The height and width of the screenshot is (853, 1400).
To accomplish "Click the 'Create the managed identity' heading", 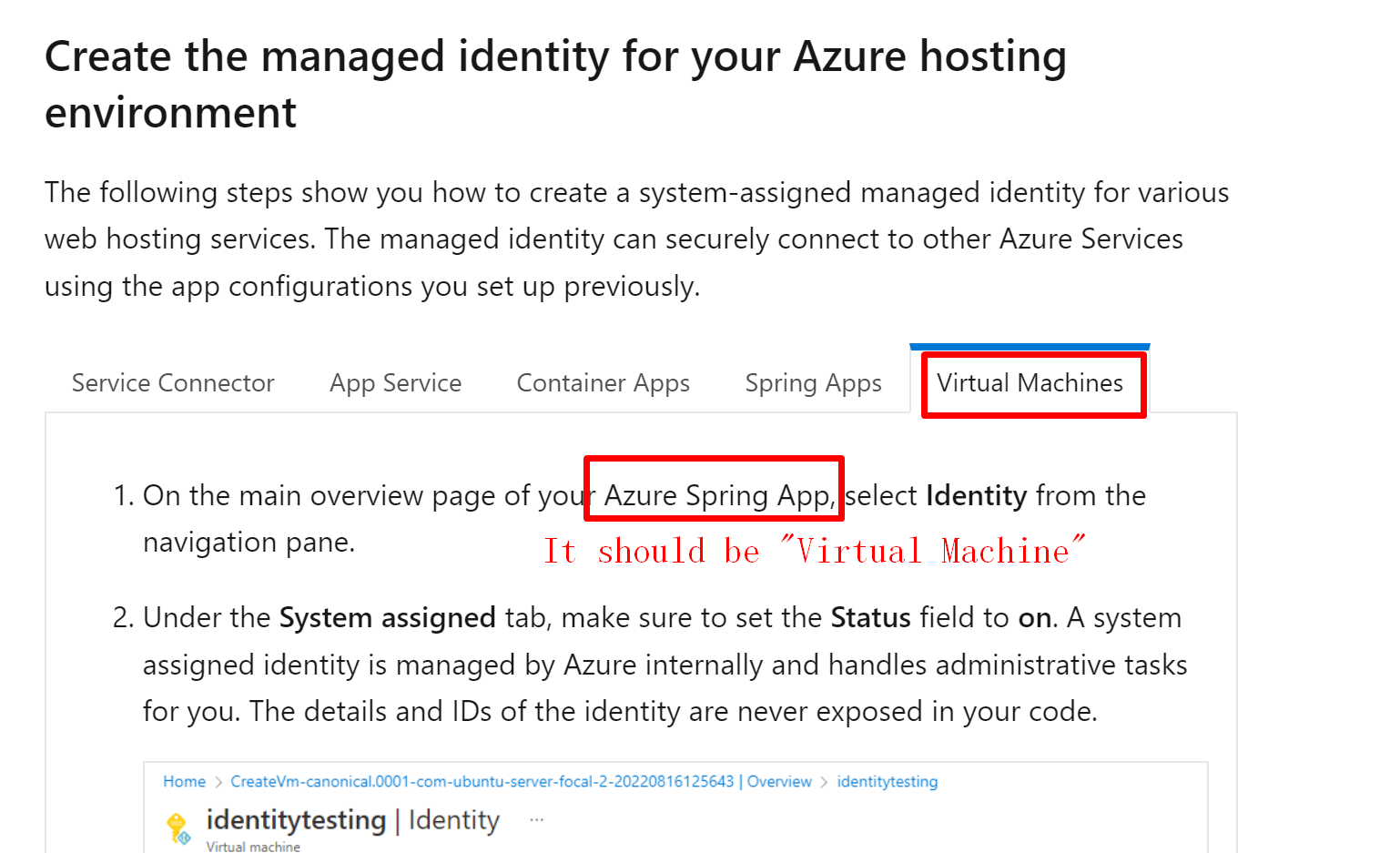I will coord(555,85).
